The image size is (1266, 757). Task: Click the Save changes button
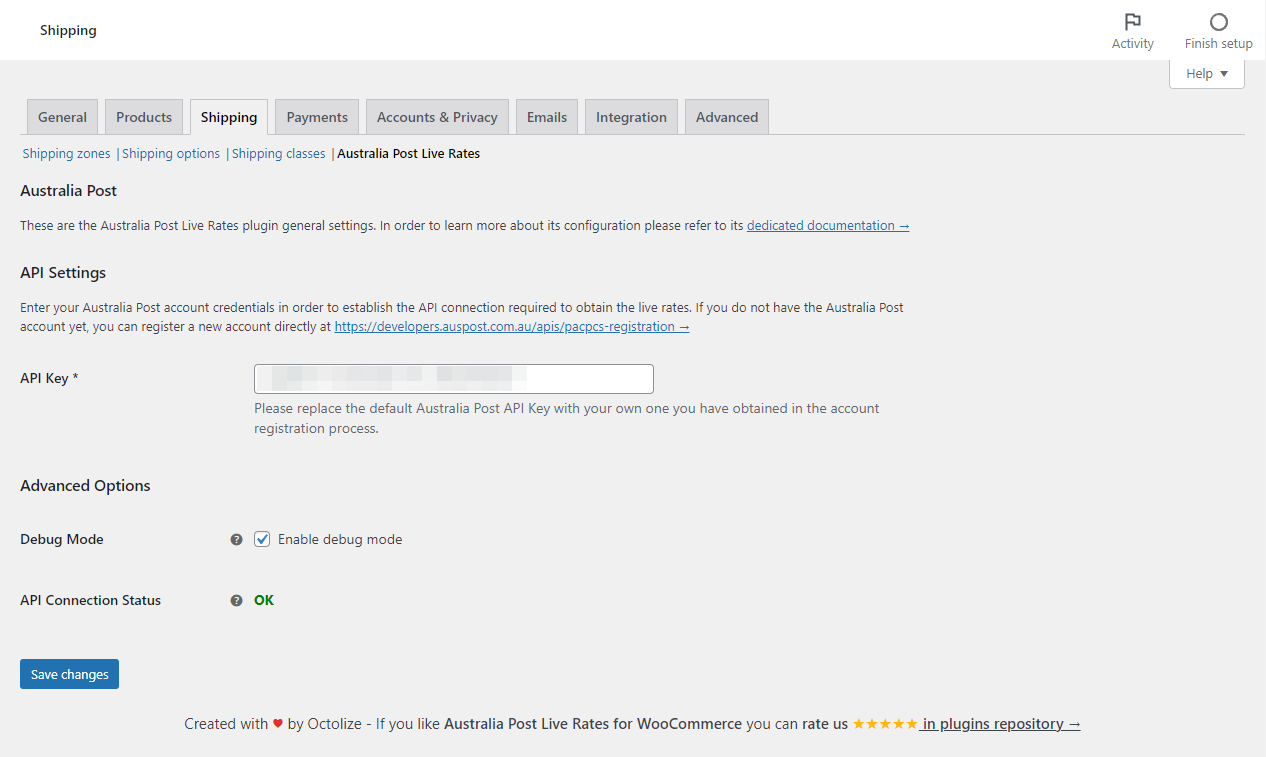pos(69,674)
